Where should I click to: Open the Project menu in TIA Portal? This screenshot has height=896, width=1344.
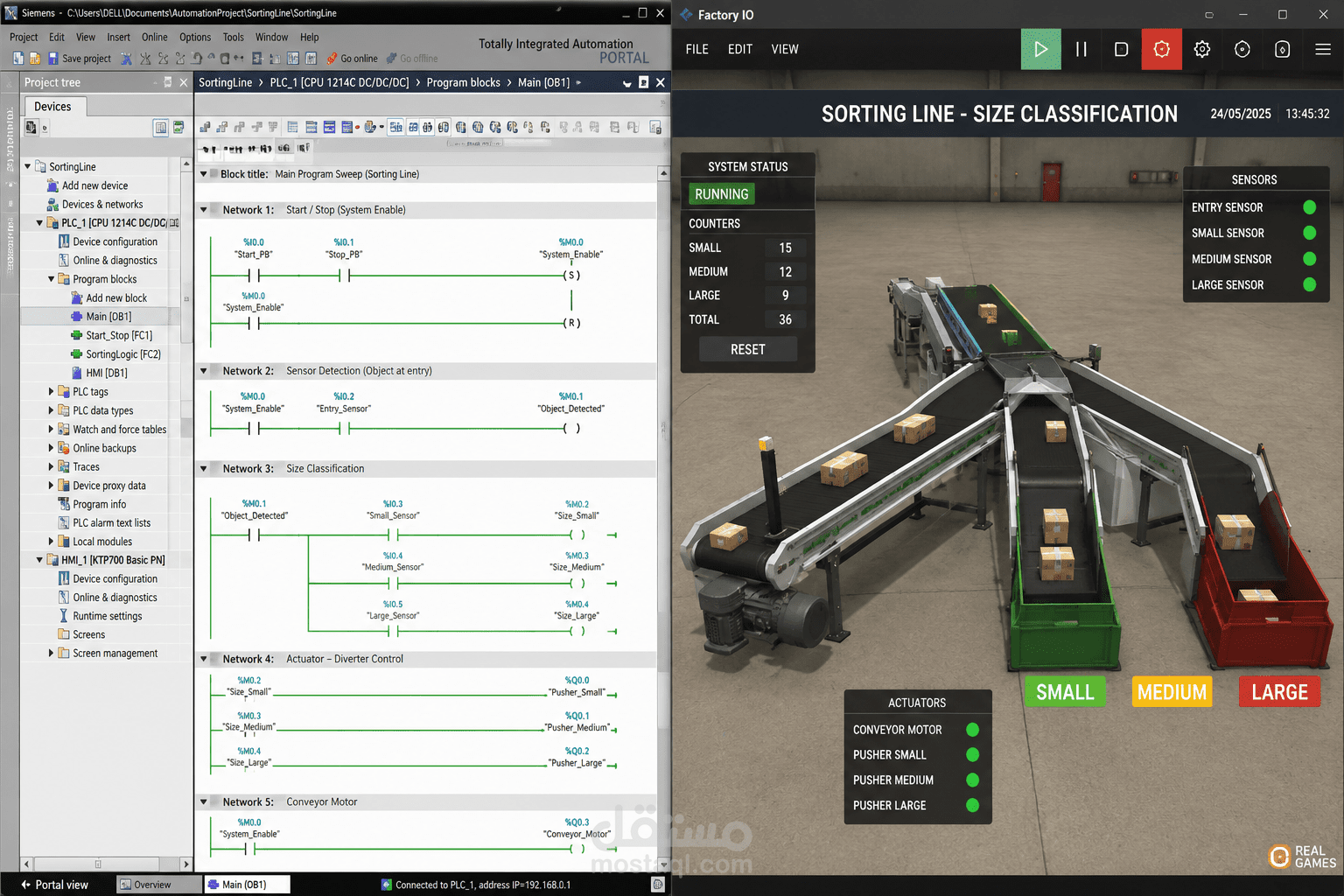tap(24, 38)
